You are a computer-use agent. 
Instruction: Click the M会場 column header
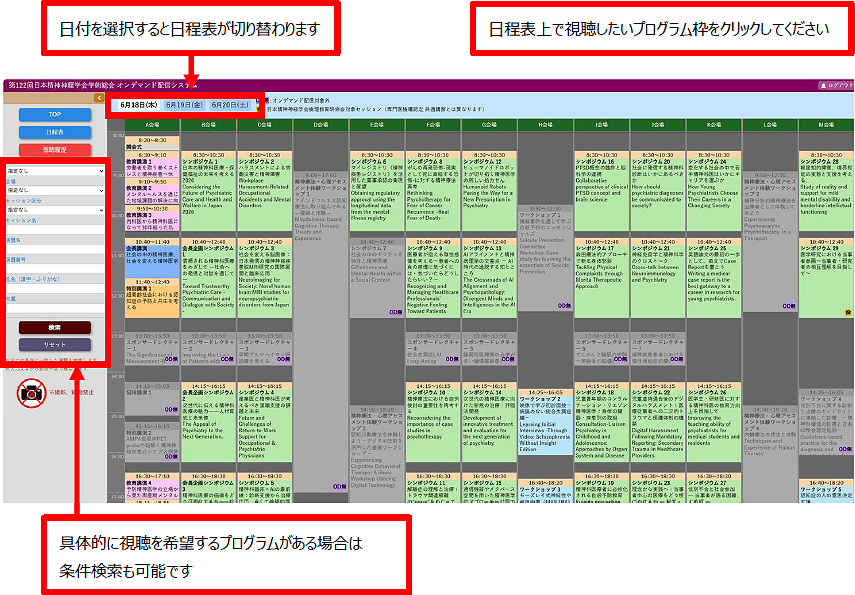click(826, 125)
